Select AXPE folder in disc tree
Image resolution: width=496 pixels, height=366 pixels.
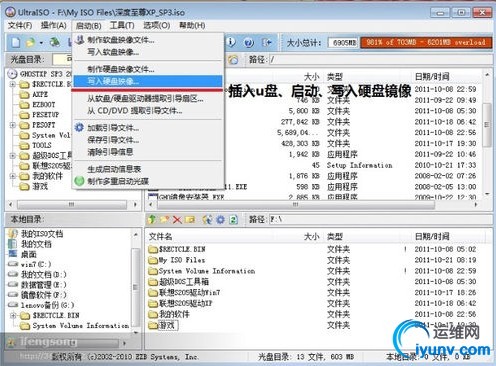pos(40,94)
